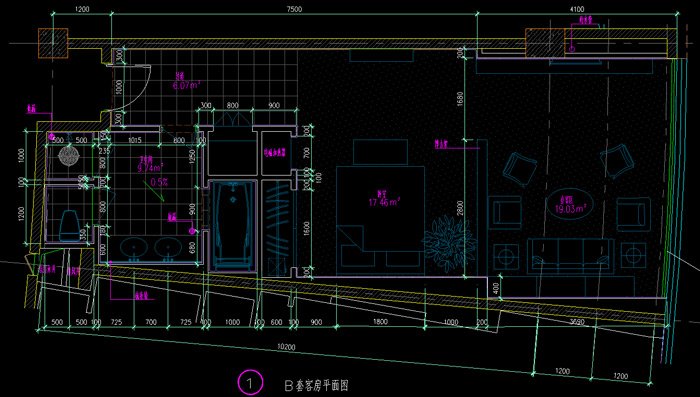Select the 9.74m² bathroom area label

click(x=150, y=168)
